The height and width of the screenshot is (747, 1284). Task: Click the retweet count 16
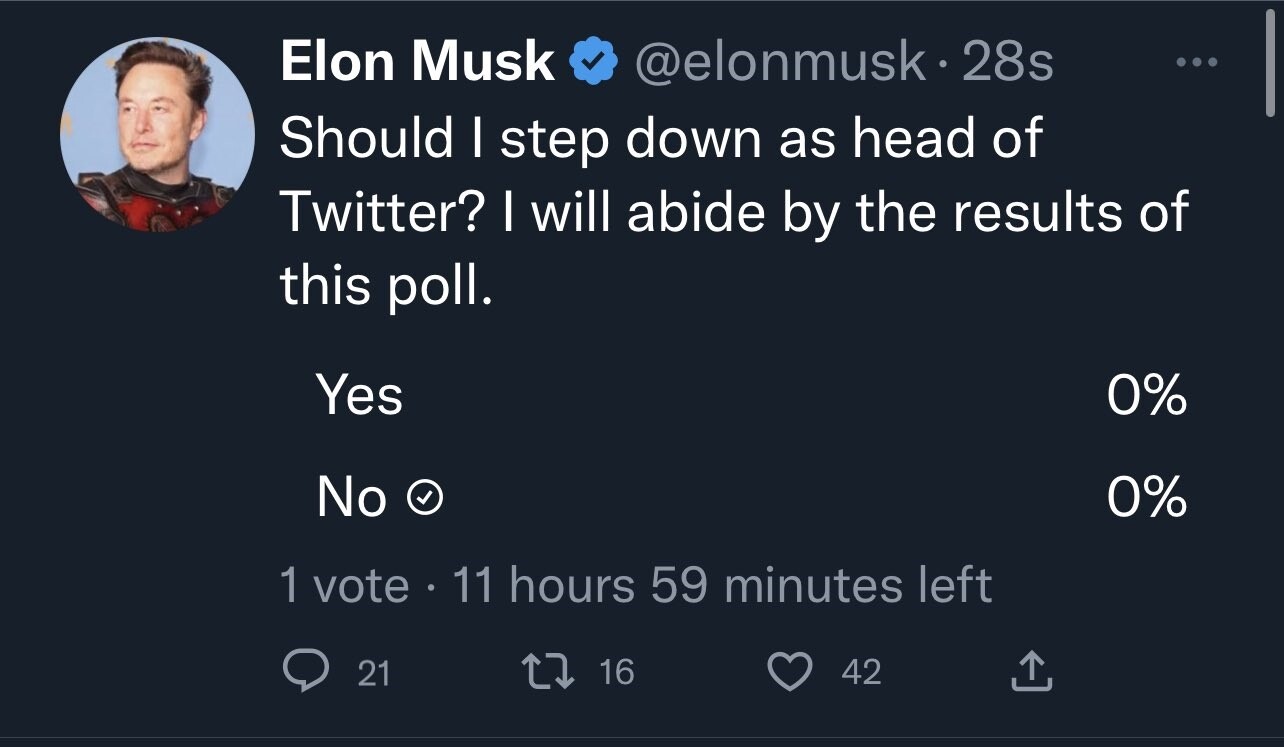617,673
